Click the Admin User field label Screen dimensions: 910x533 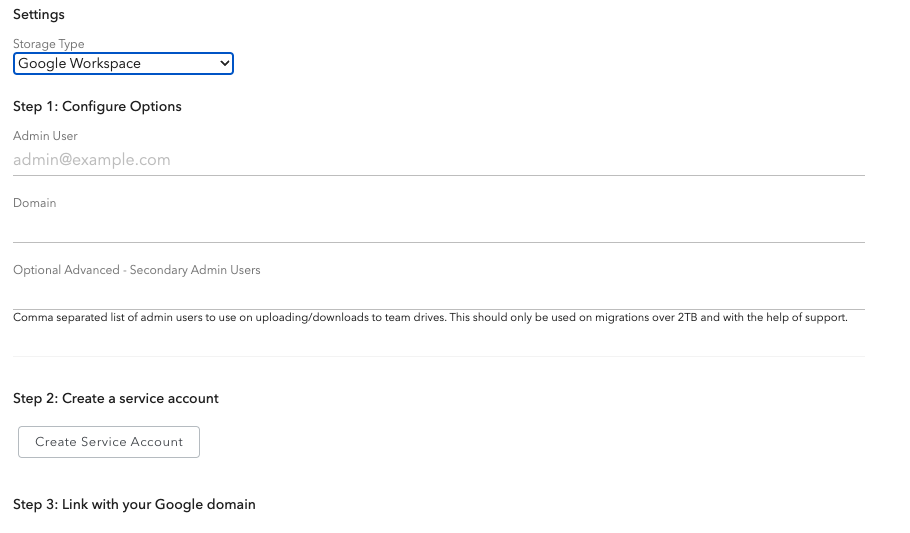45,136
